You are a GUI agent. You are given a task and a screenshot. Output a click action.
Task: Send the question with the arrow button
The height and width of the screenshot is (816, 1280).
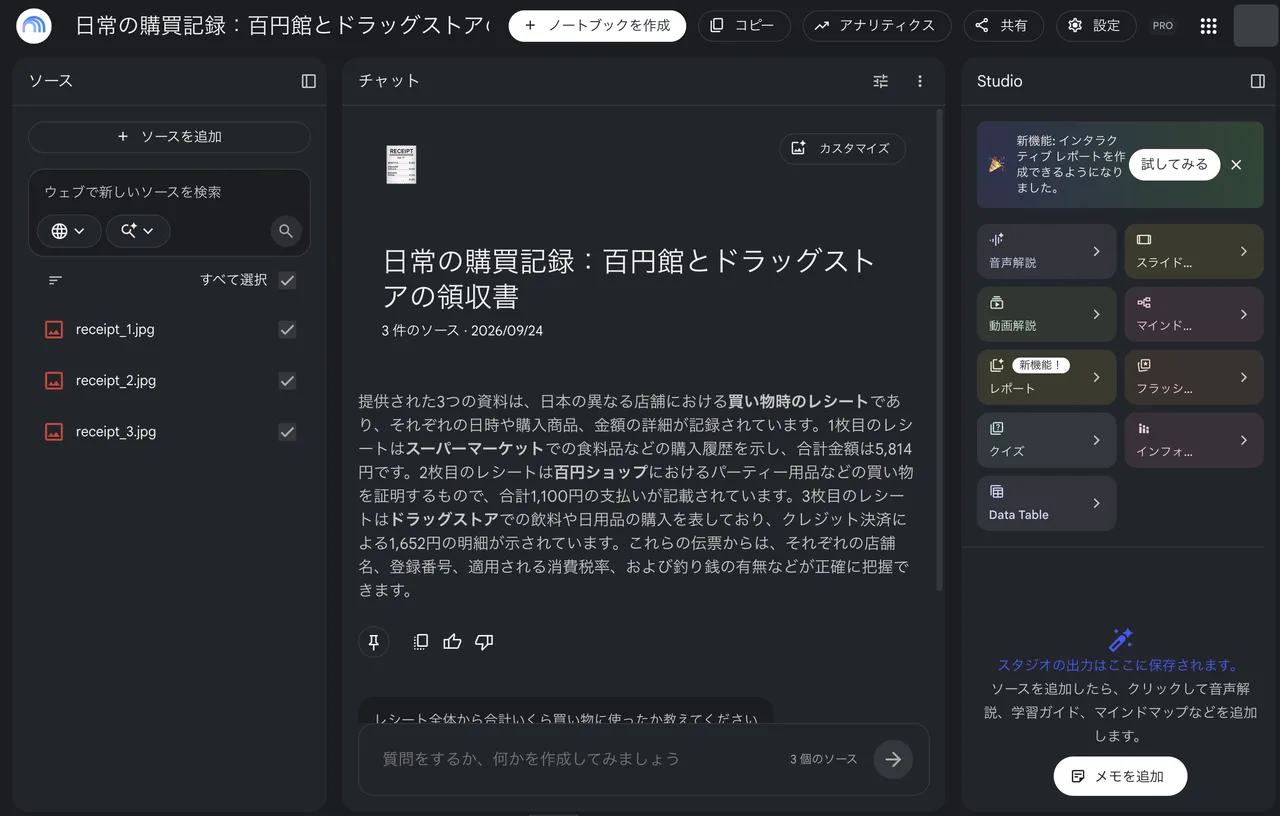click(x=893, y=759)
